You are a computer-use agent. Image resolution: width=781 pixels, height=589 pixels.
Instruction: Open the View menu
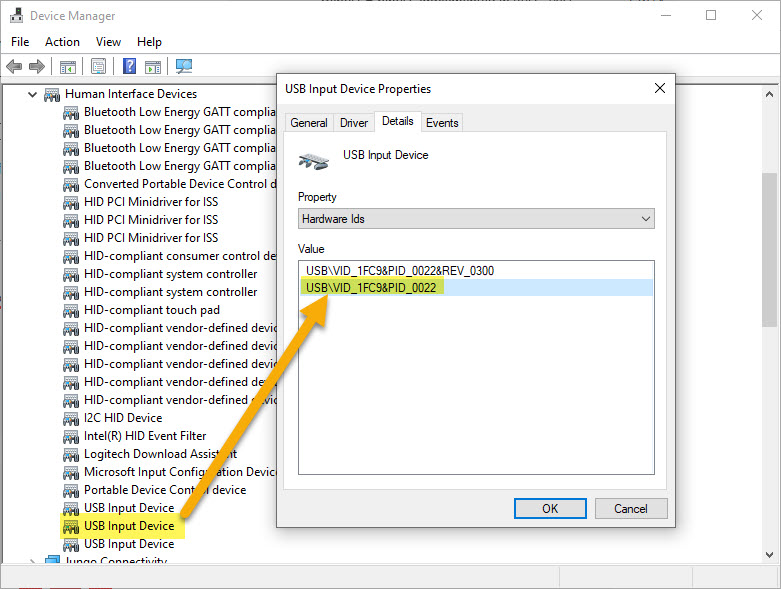tap(108, 42)
